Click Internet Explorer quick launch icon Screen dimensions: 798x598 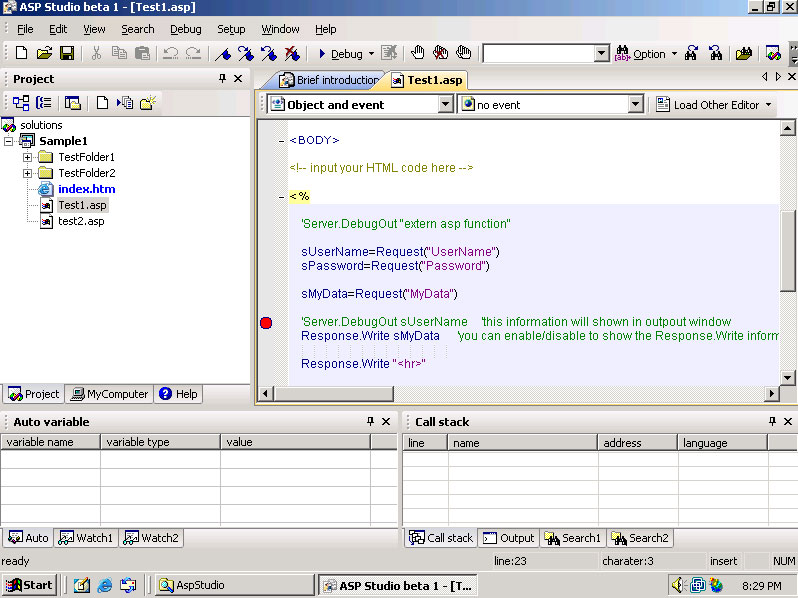[105, 585]
